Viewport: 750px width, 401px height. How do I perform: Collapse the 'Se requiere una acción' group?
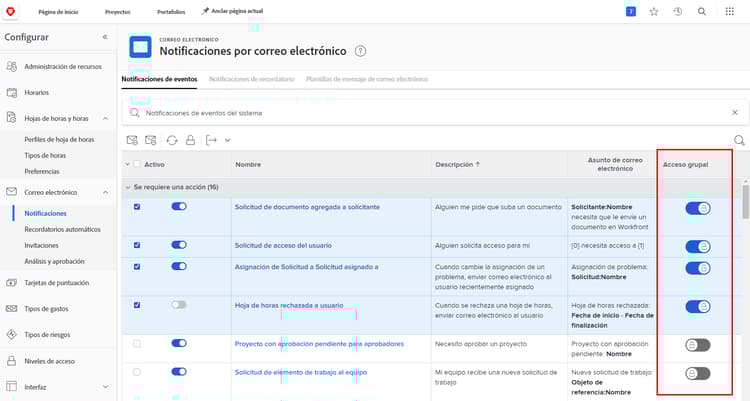point(127,187)
